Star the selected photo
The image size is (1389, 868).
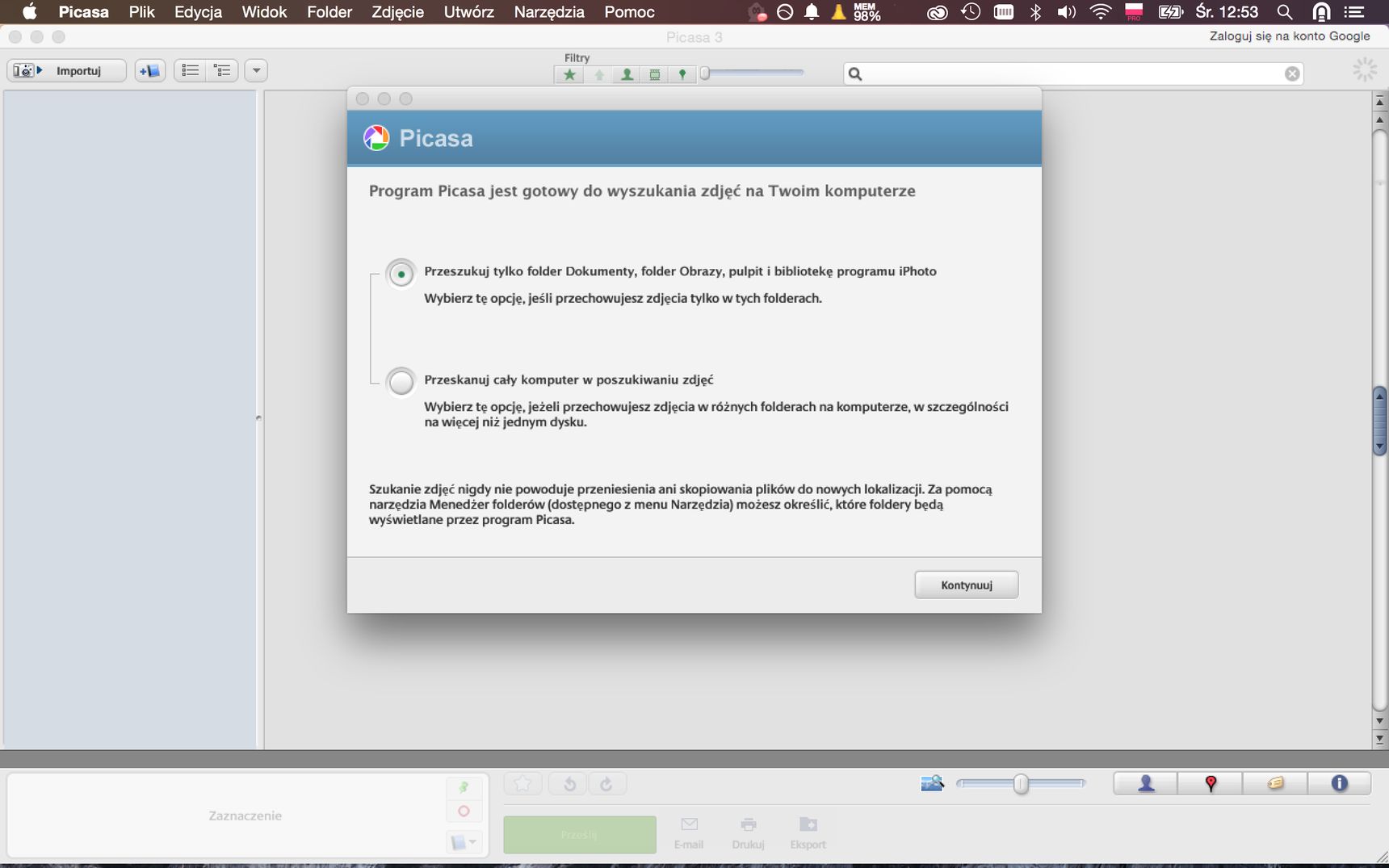coord(522,783)
